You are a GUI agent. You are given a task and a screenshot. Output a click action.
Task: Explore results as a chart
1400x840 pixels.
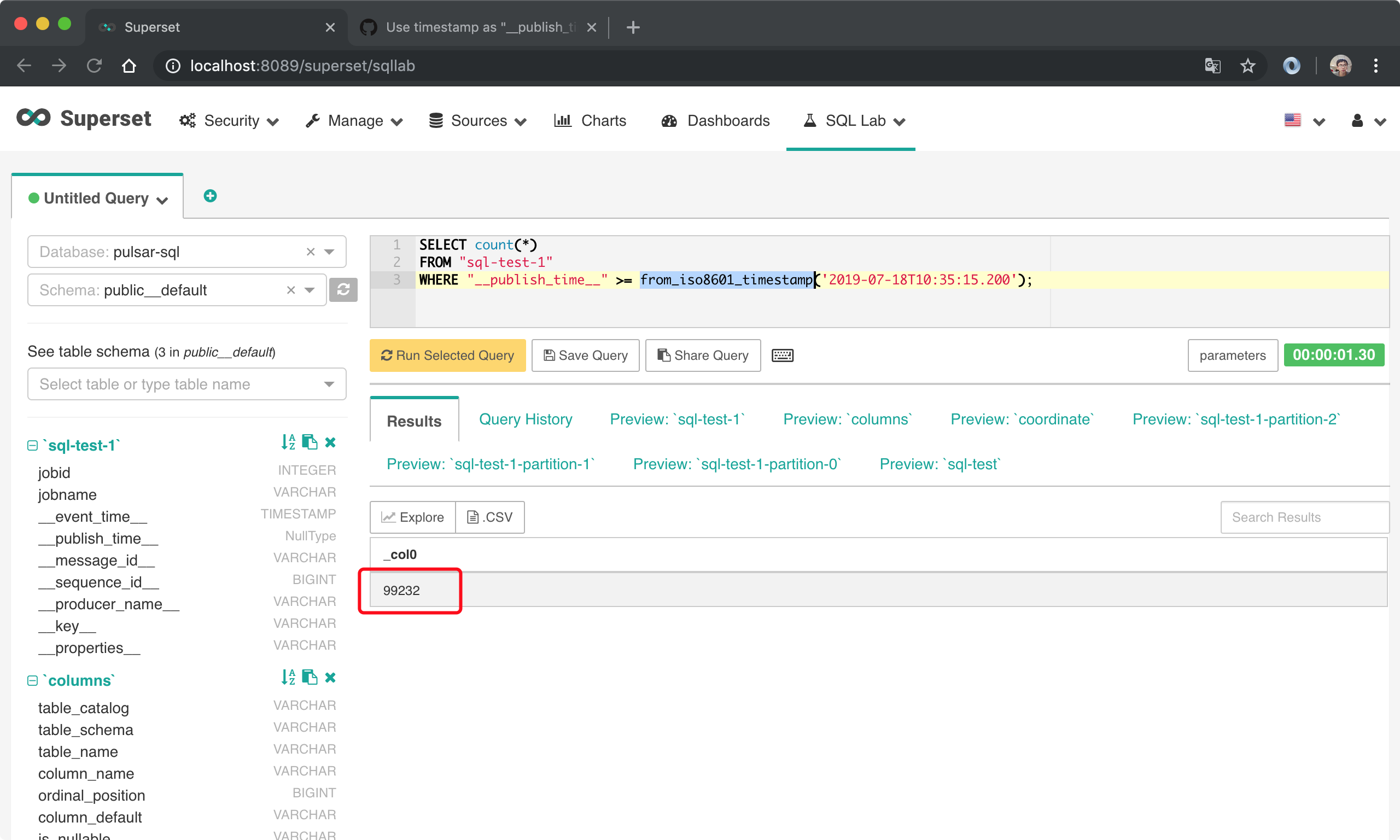(412, 517)
